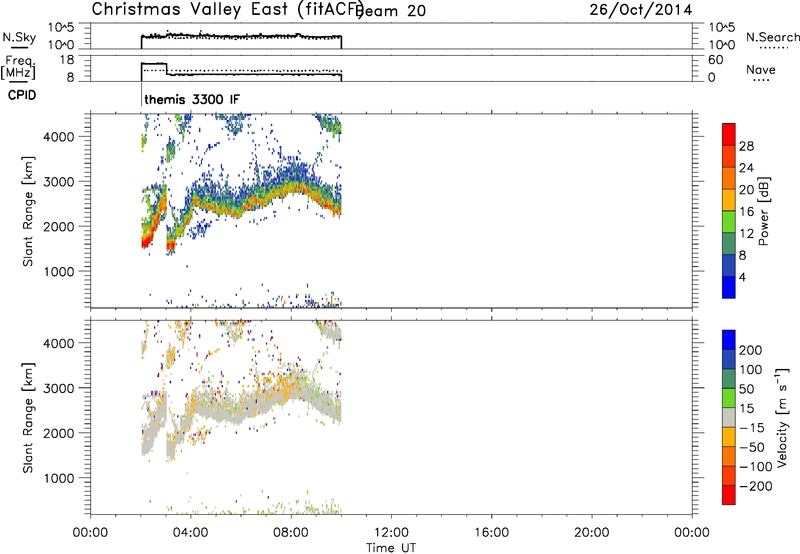Click the gray velocity colorbar segment
This screenshot has height=554, width=800.
click(729, 417)
